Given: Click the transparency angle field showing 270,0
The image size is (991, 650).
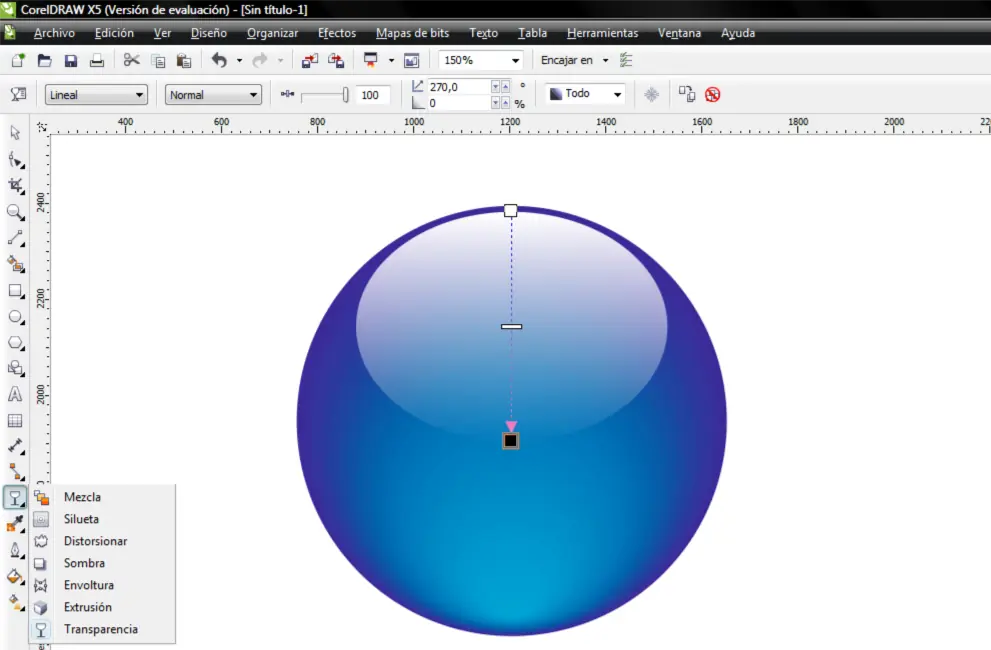Looking at the screenshot, I should [x=459, y=87].
